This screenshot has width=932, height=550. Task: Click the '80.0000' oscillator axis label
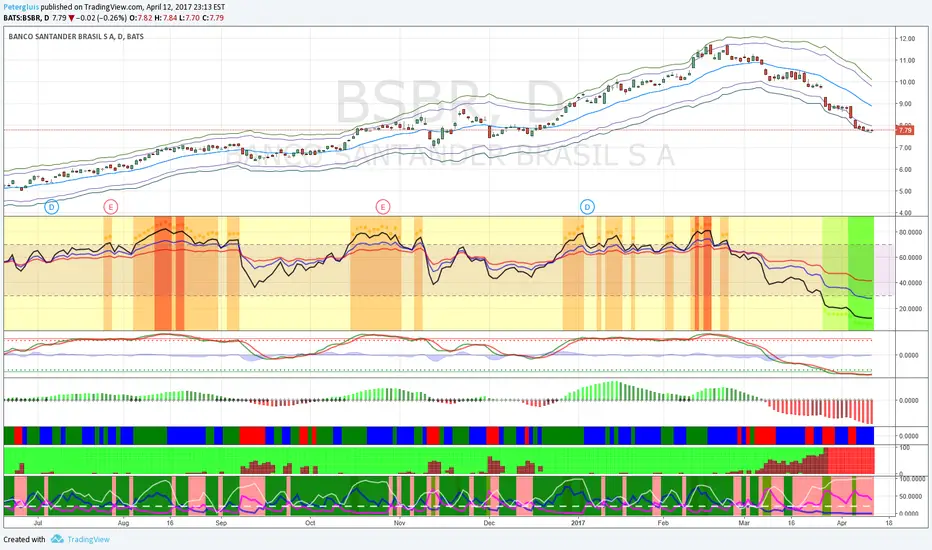click(x=911, y=232)
